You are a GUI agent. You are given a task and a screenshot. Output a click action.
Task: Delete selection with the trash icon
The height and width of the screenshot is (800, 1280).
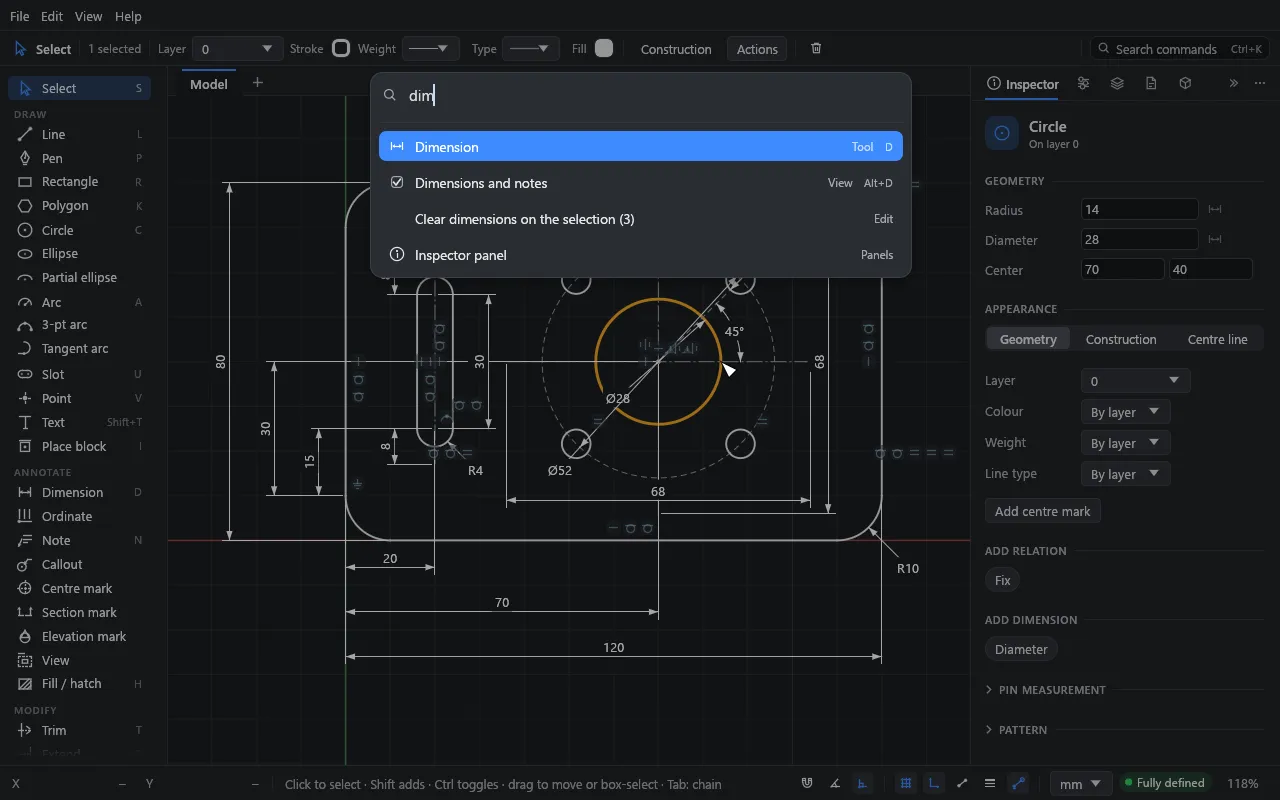coord(816,49)
